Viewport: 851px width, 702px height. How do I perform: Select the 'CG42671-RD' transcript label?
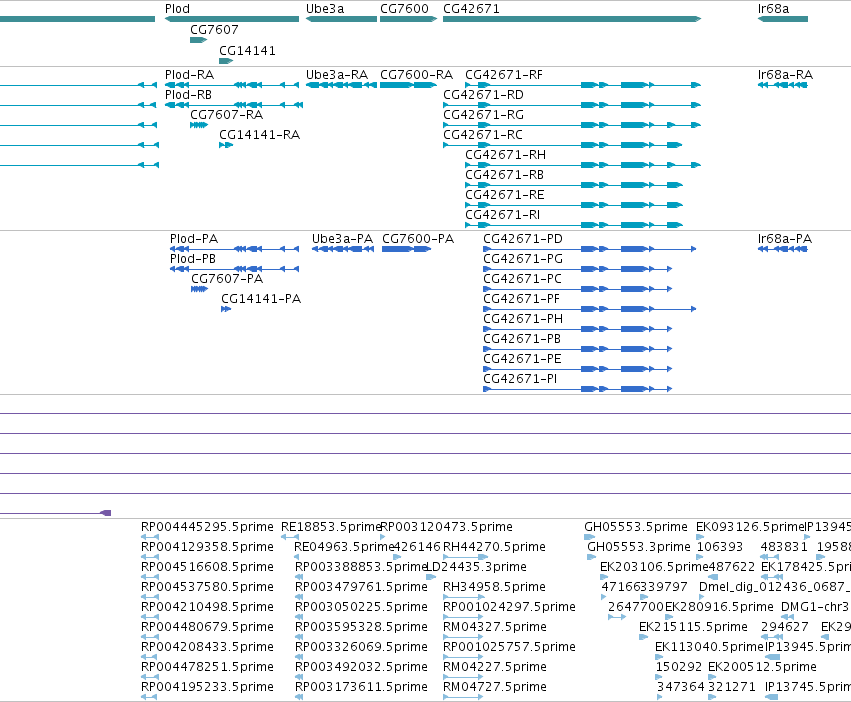click(483, 94)
